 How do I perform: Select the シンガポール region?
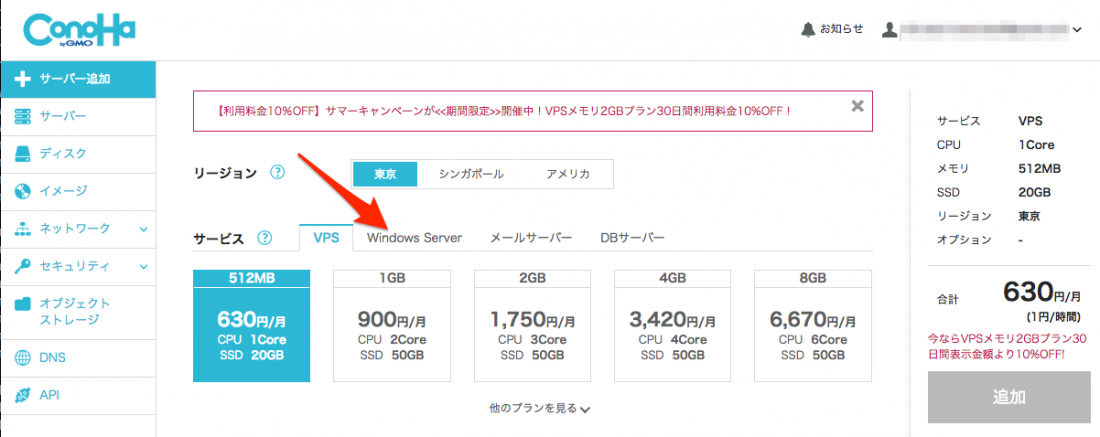(x=471, y=174)
